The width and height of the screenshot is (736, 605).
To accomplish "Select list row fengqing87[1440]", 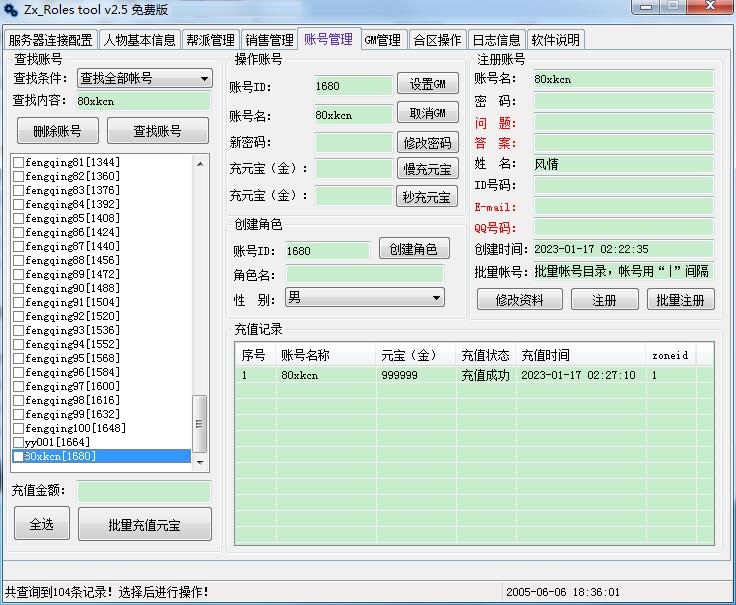I will [101, 246].
